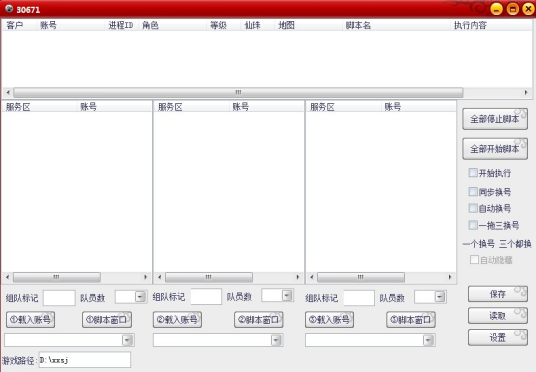
Task: Open first 队员数 dropdown
Action: click(x=140, y=296)
